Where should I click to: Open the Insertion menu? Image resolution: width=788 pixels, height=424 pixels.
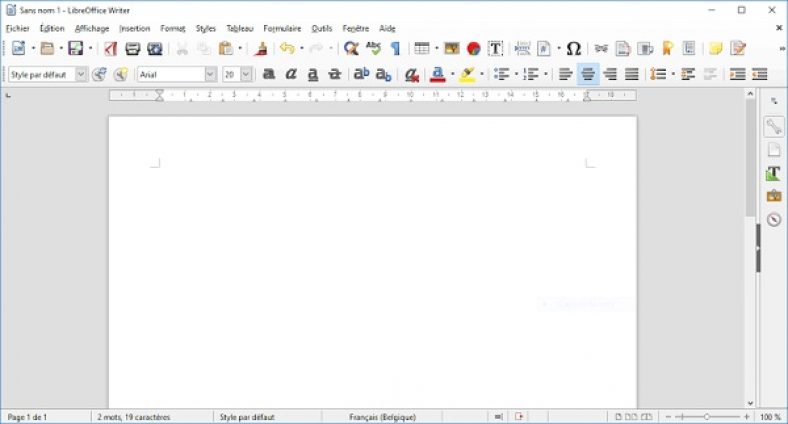point(135,29)
